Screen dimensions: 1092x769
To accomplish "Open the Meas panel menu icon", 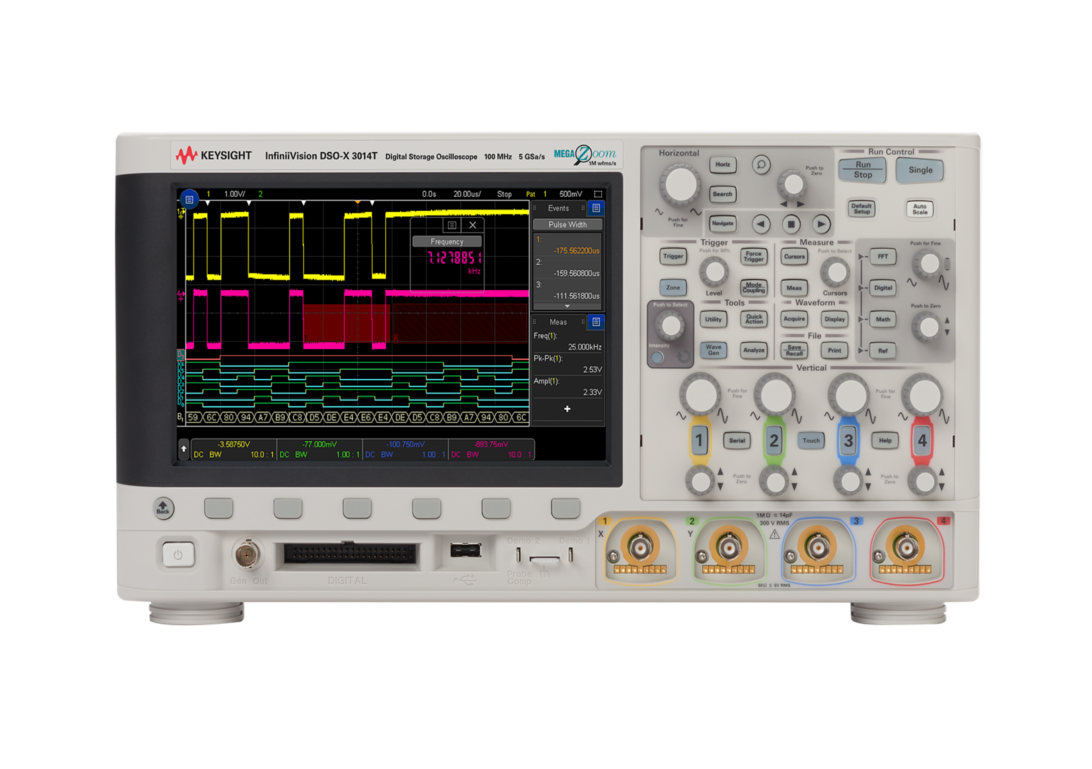I will [x=596, y=321].
